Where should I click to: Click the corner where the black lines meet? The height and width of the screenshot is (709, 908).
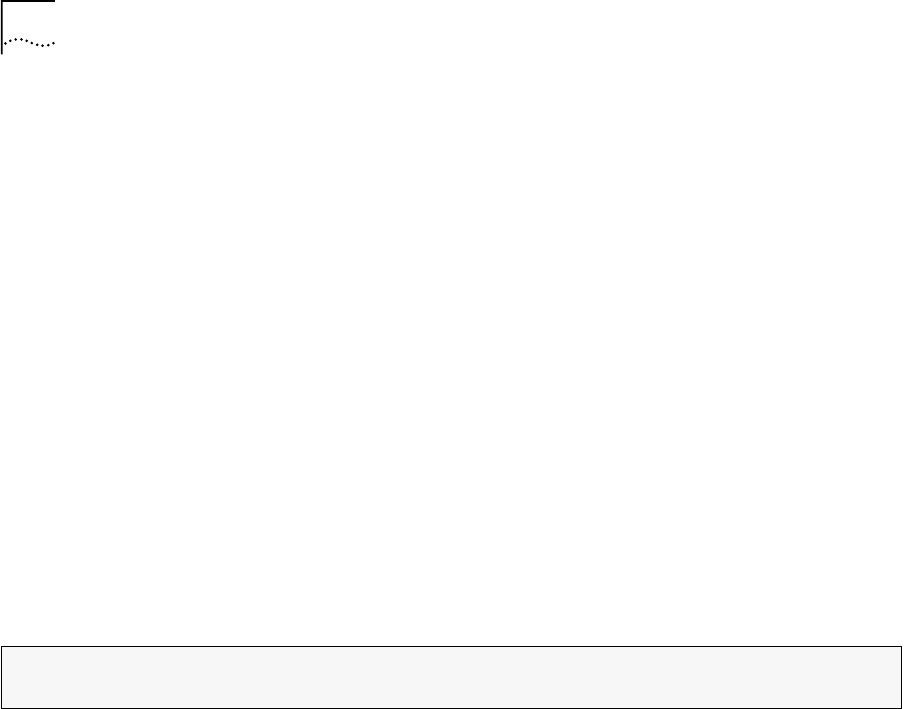2,1
